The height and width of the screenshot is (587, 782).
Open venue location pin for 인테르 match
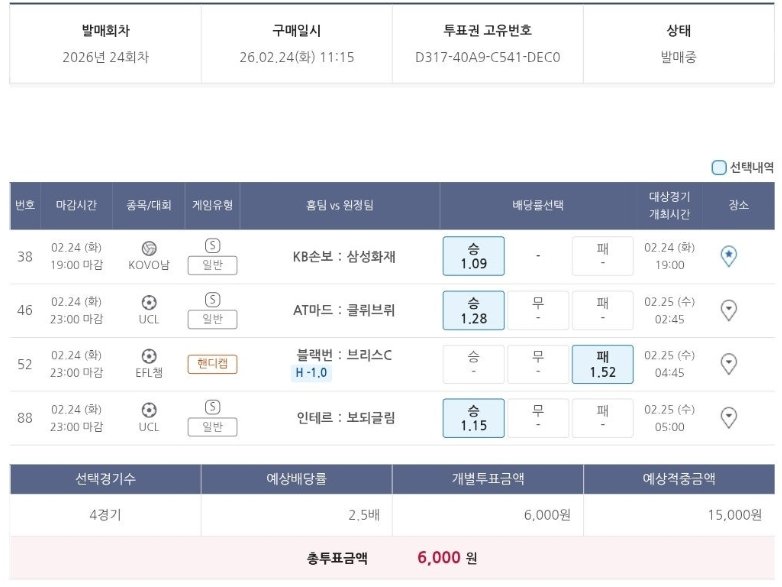pyautogui.click(x=729, y=418)
